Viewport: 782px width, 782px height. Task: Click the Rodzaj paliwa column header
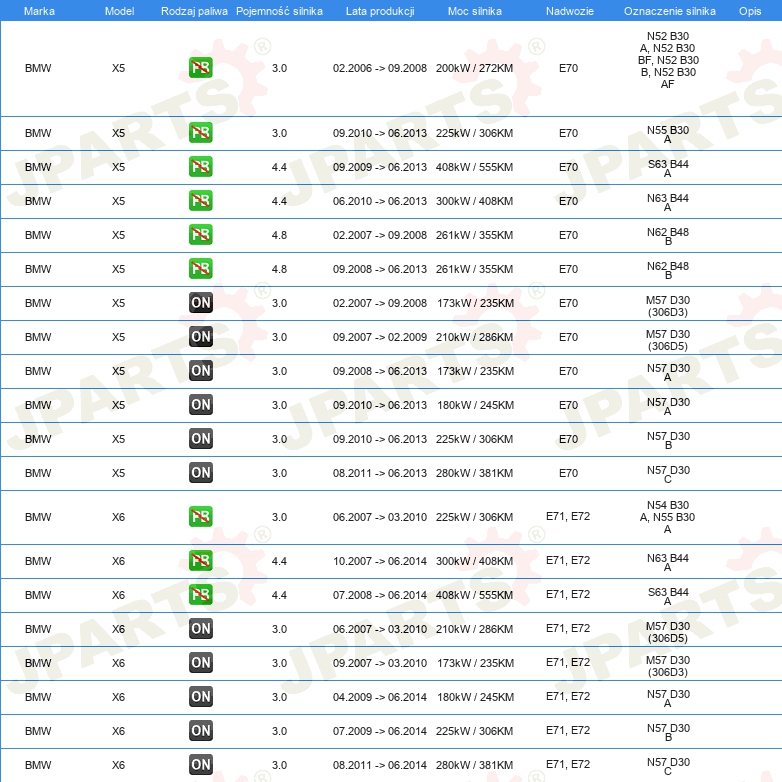click(x=194, y=10)
